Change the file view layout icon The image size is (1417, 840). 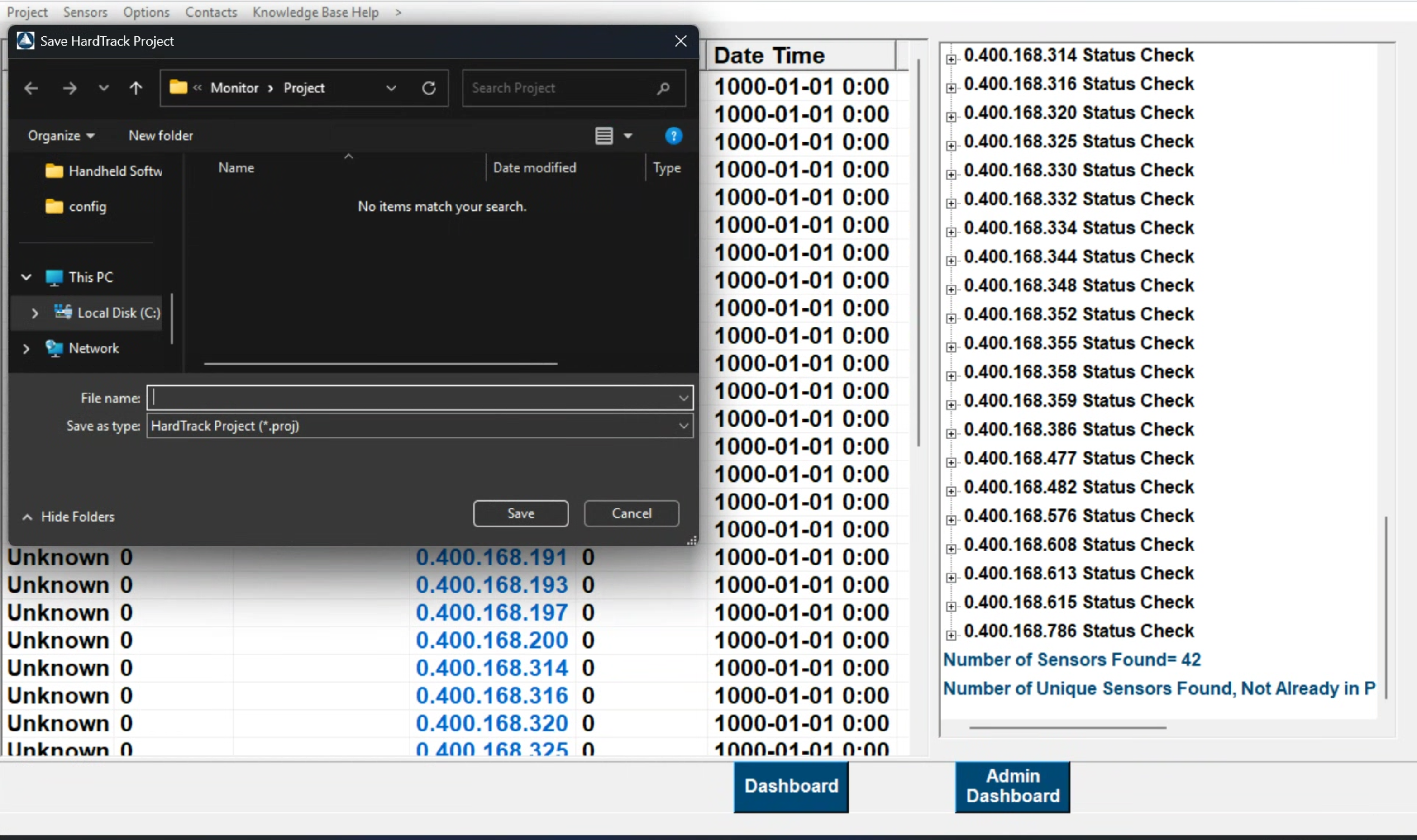tap(604, 136)
